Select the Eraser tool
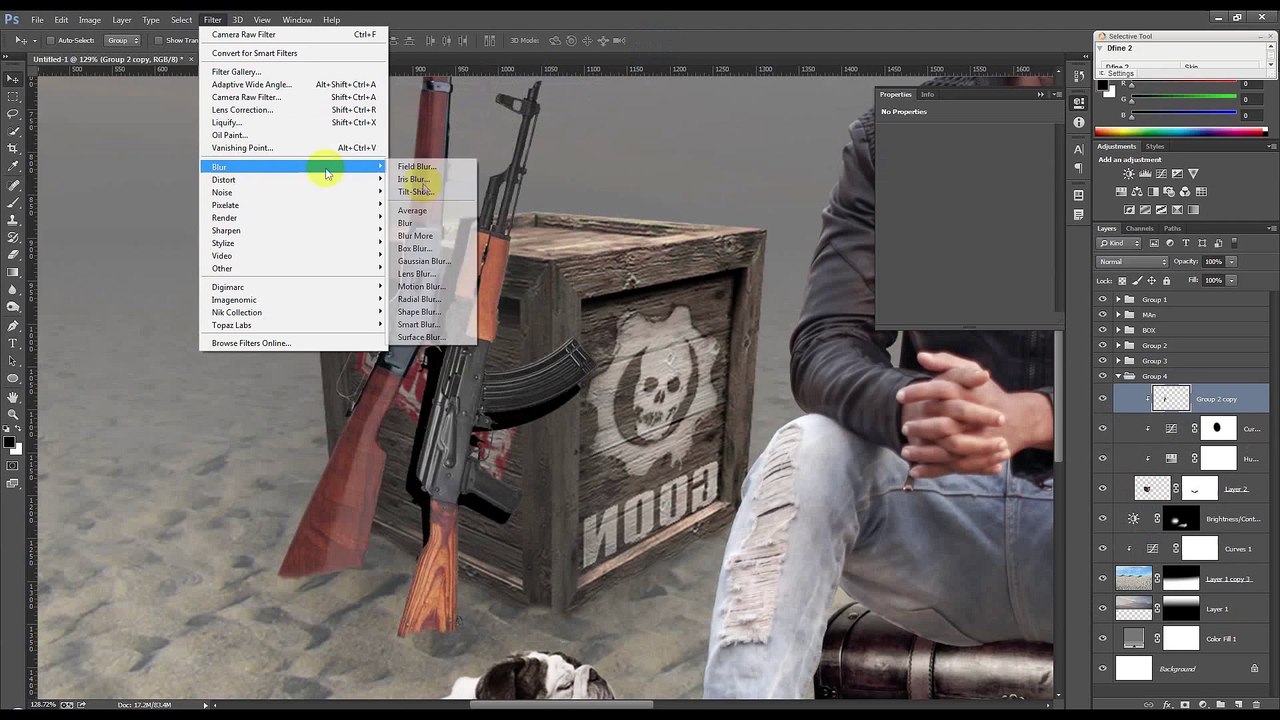The width and height of the screenshot is (1280, 720). coord(12,255)
